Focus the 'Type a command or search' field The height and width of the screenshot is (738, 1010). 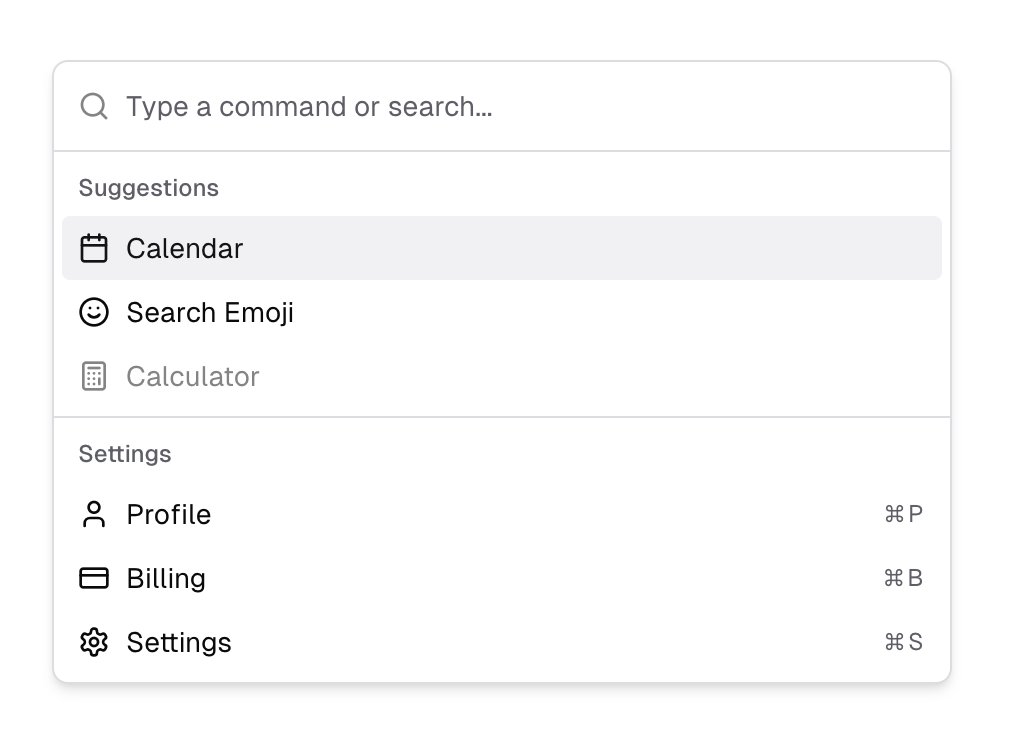point(500,107)
